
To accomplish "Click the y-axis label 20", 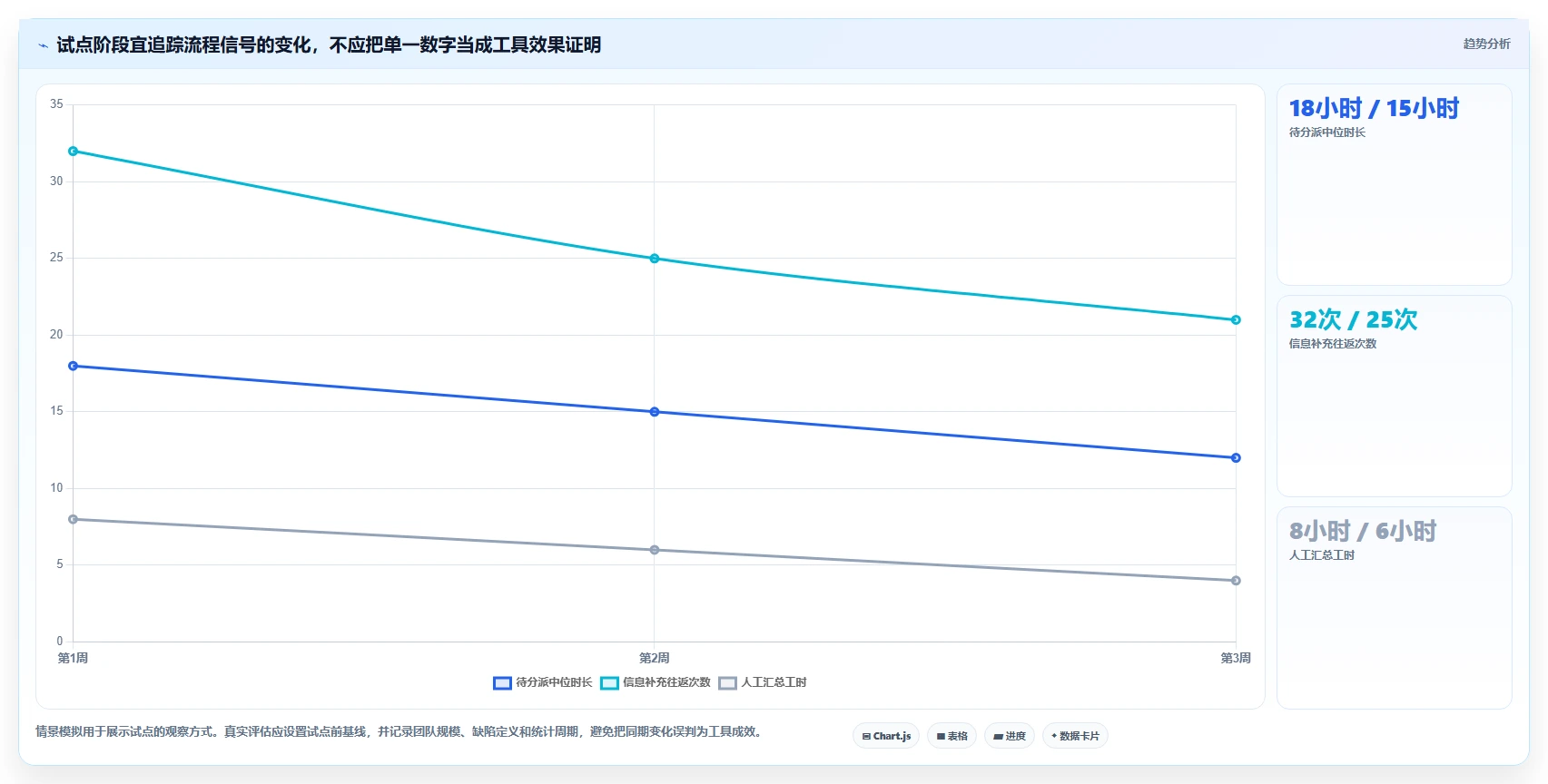I will pyautogui.click(x=56, y=335).
